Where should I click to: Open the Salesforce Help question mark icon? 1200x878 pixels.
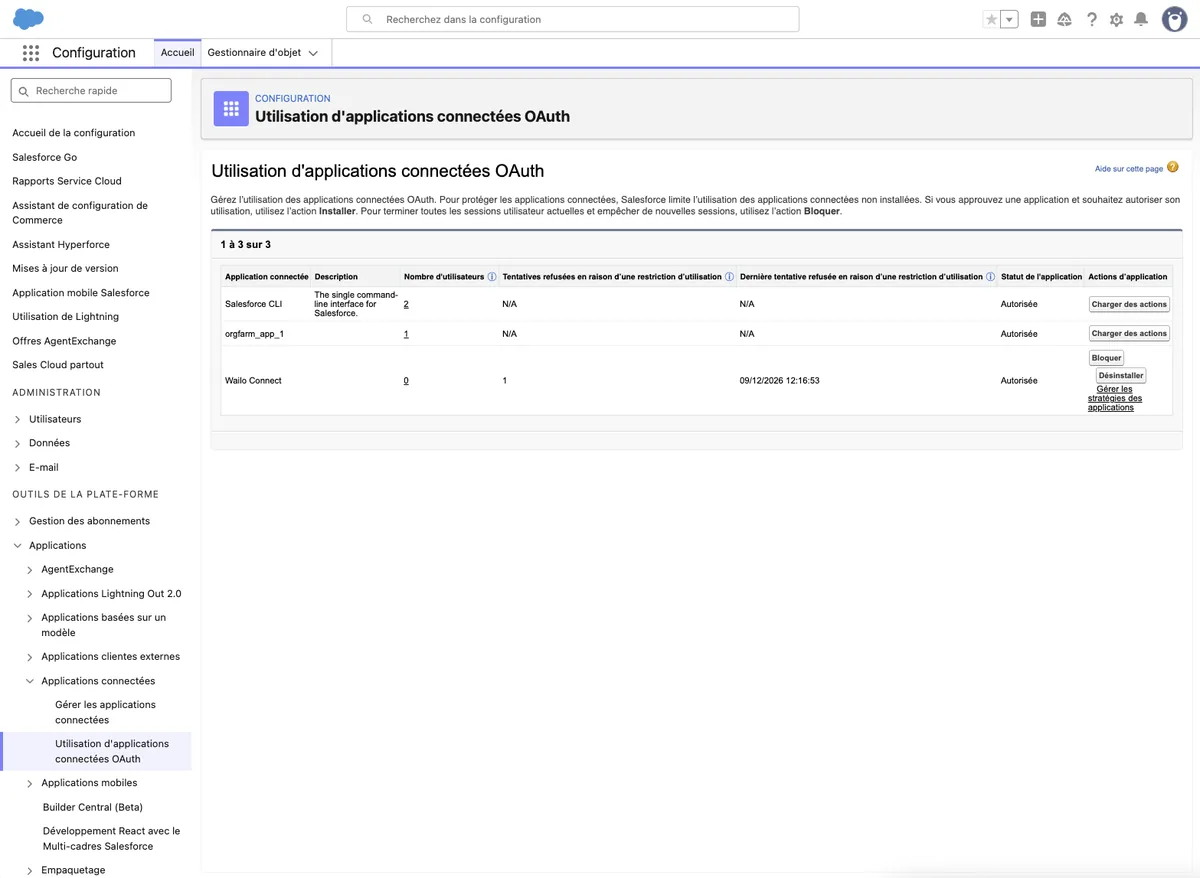[x=1092, y=19]
